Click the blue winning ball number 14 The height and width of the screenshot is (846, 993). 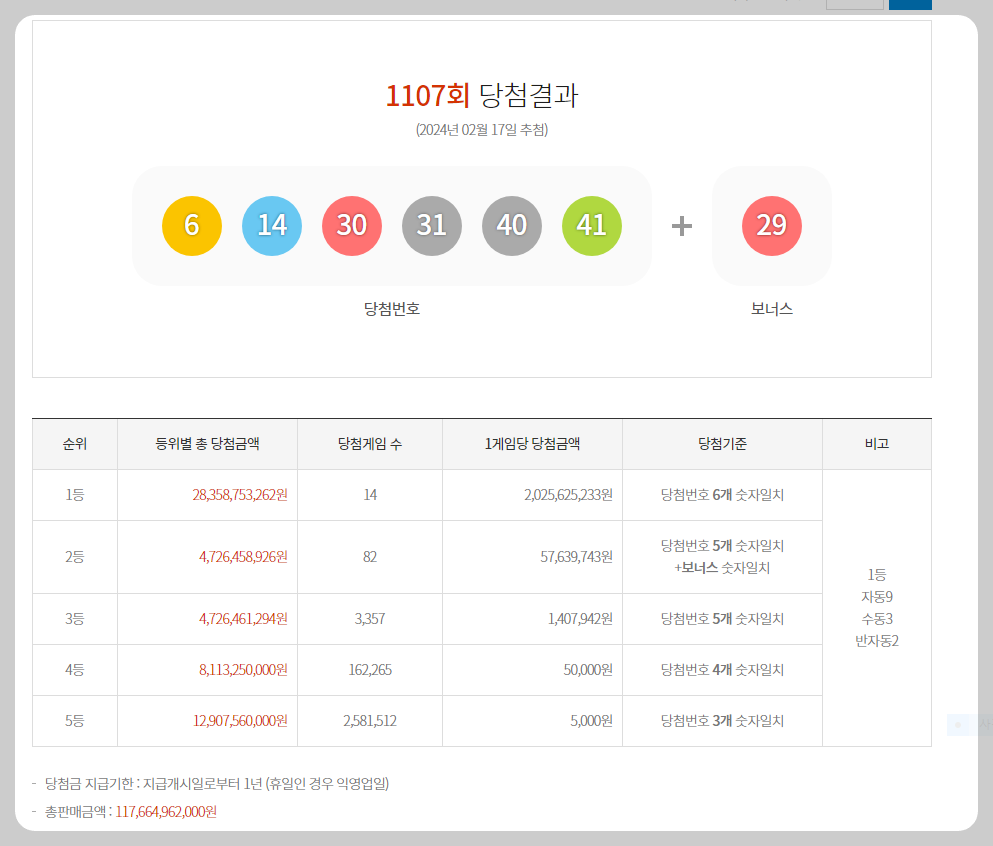coord(272,226)
